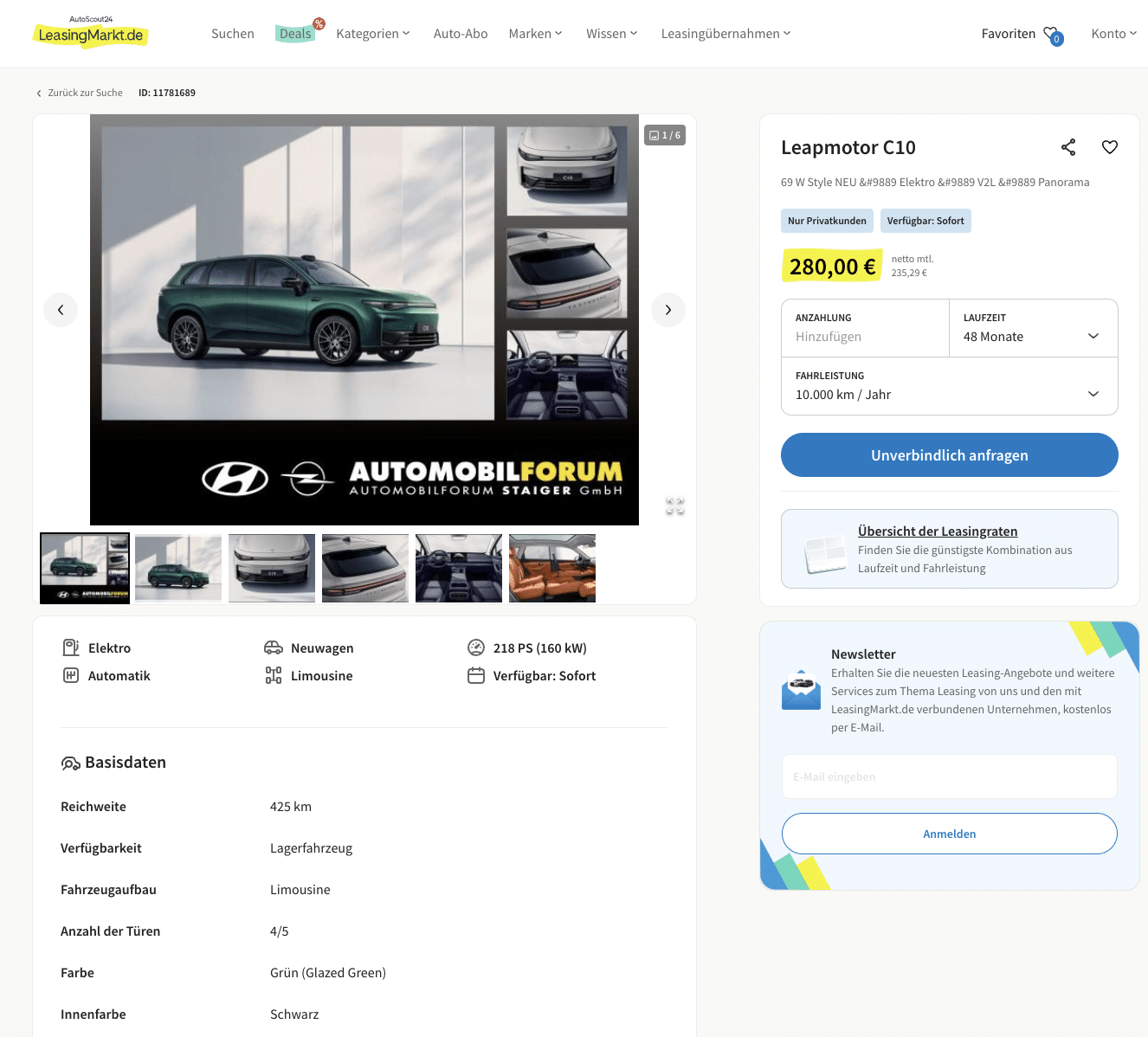Click the Automatik gearbox icon
Screen dimensions: 1148x1037
pos(71,675)
